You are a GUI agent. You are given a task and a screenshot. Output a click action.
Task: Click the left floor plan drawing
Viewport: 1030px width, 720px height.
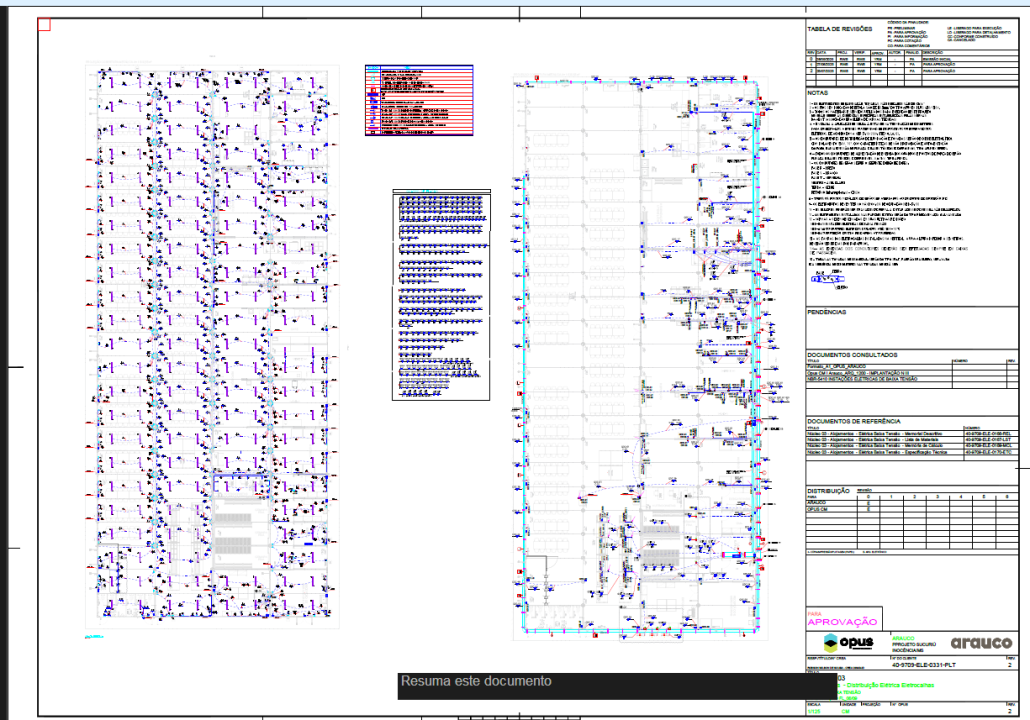[212, 350]
